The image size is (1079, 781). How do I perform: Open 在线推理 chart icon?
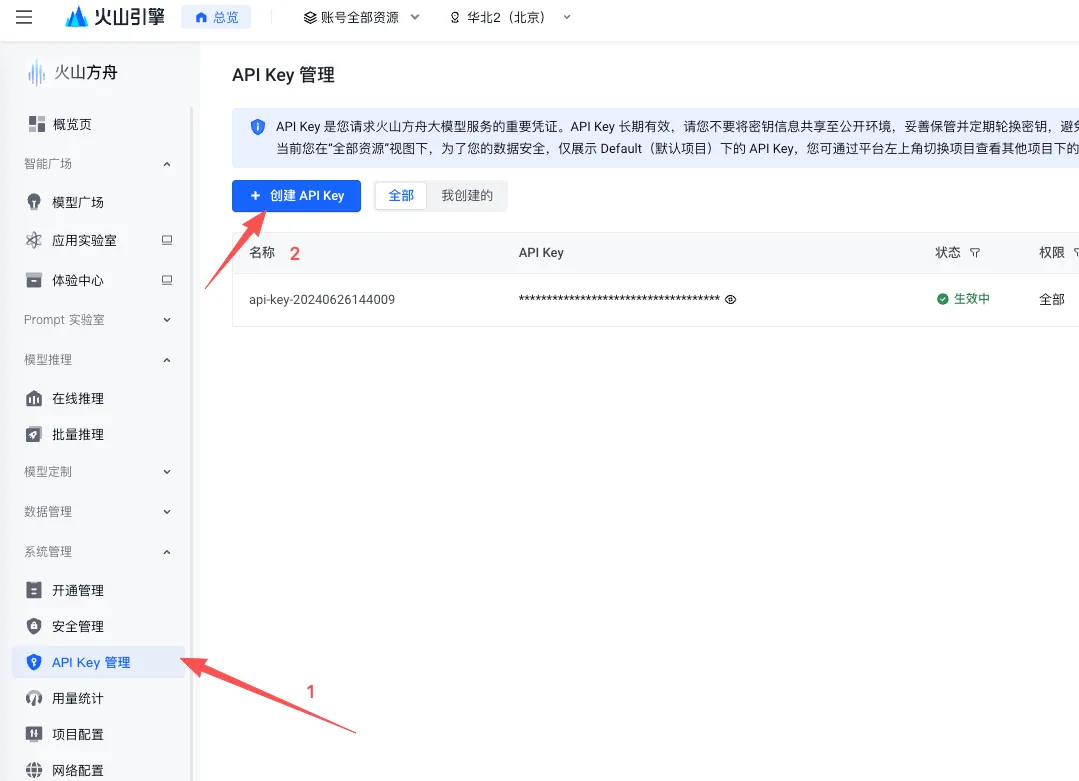tap(34, 398)
